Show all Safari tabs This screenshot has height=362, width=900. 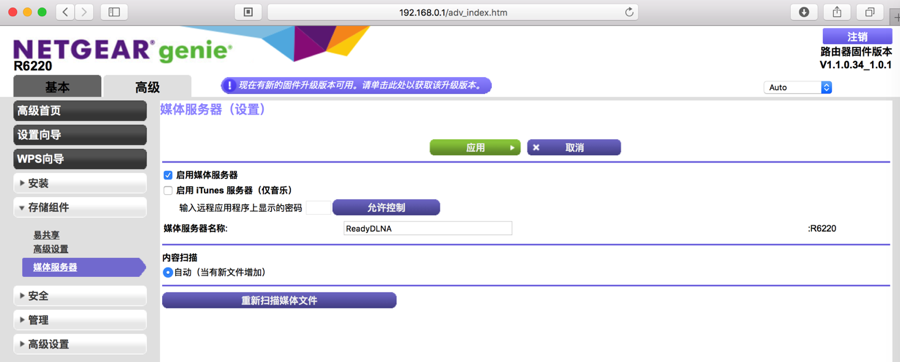(x=870, y=12)
